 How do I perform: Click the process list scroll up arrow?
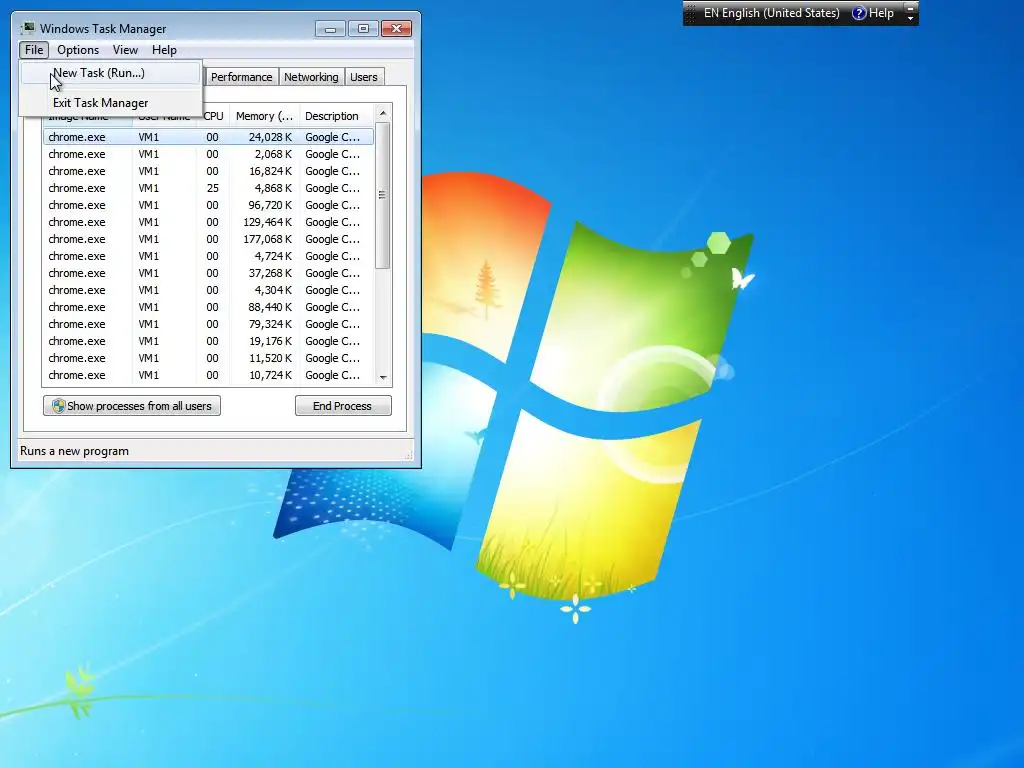pyautogui.click(x=383, y=113)
